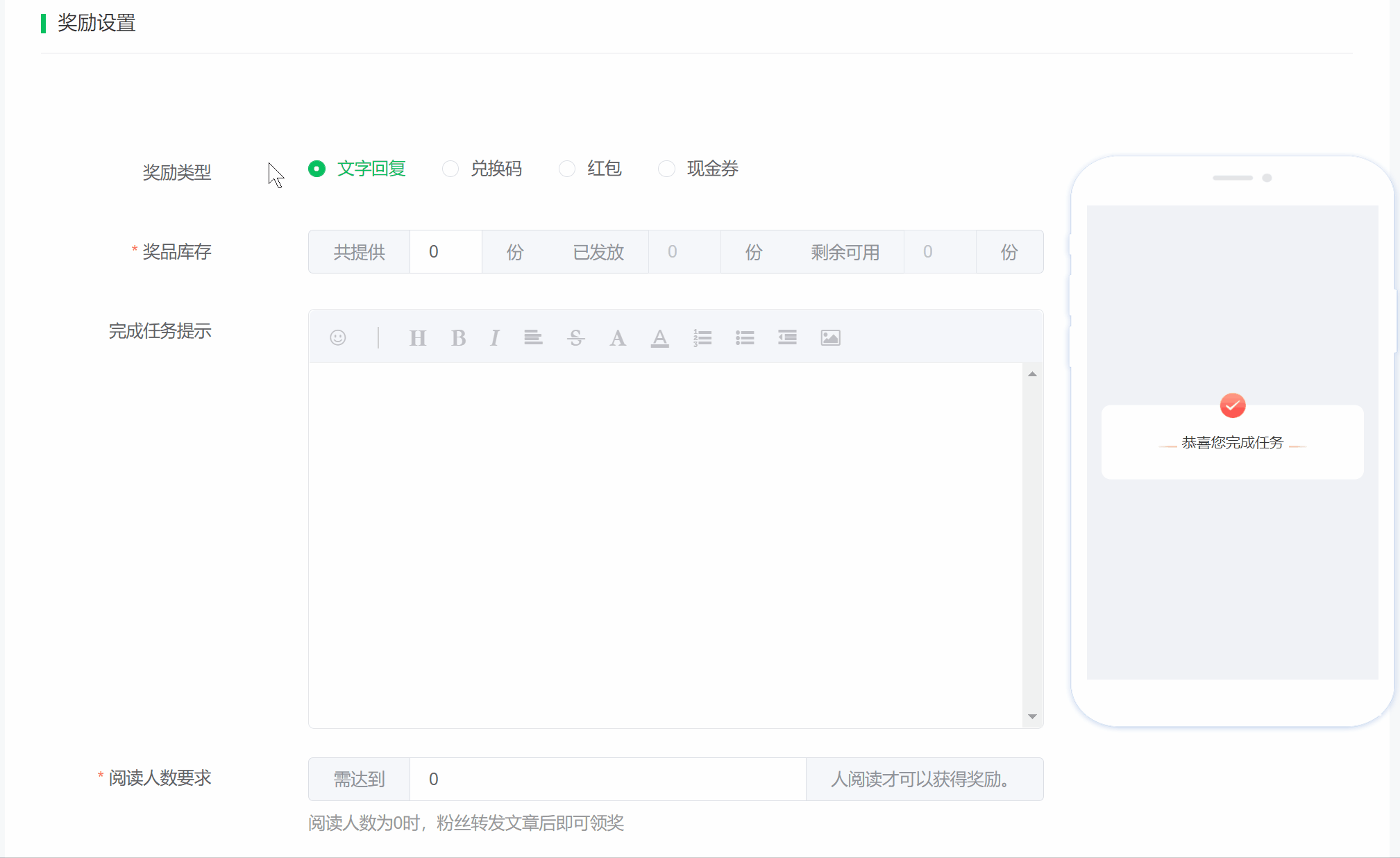Toggle bold formatting in editor
This screenshot has height=858, width=1400.
point(458,338)
